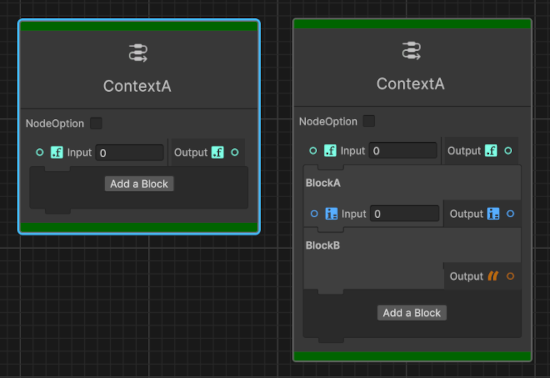This screenshot has height=378, width=550.
Task: Click top green flow bar of right node
Action: (412, 24)
